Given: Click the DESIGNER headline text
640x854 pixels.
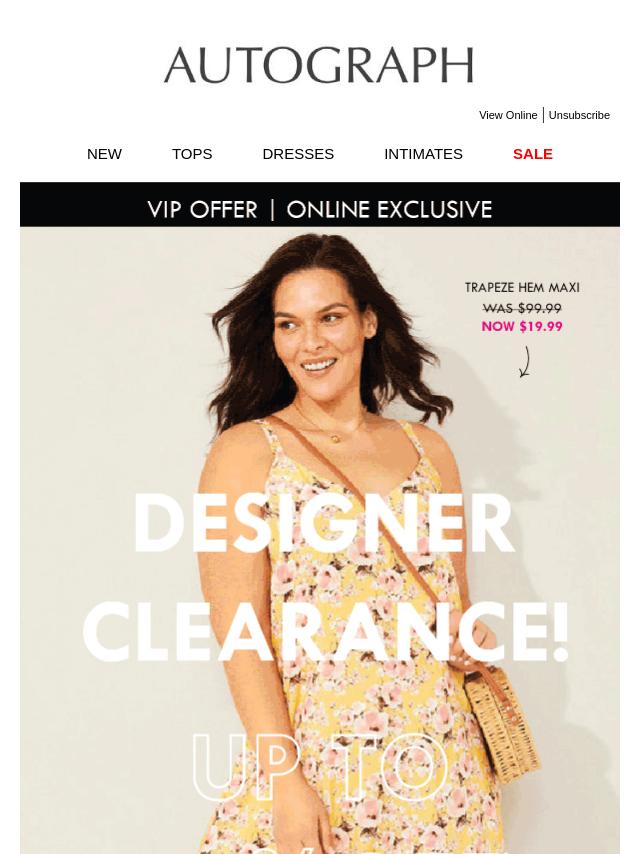Looking at the screenshot, I should (x=324, y=524).
